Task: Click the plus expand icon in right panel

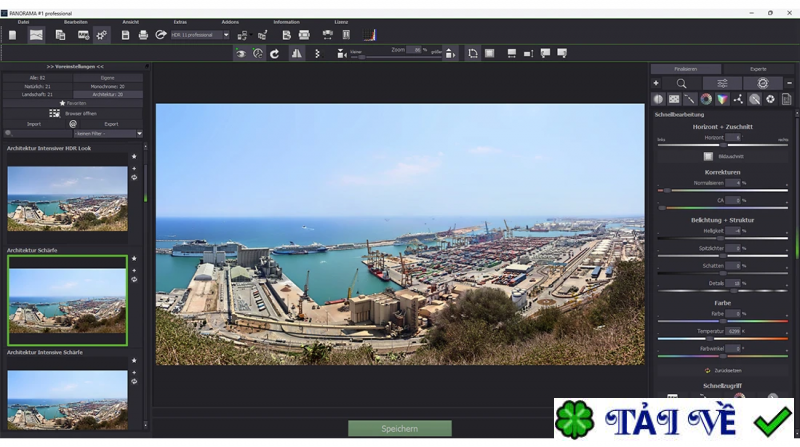Action: pyautogui.click(x=656, y=83)
